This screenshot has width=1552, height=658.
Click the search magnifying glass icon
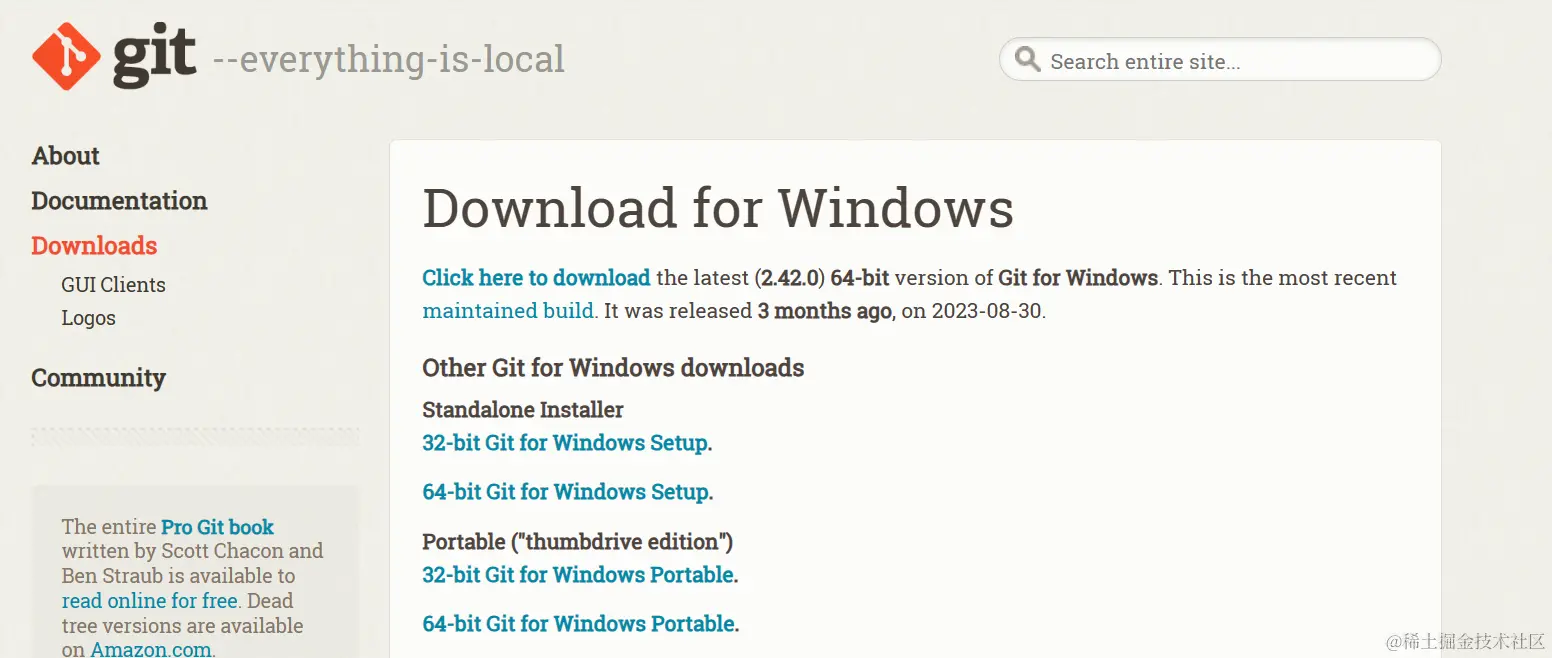[1027, 60]
